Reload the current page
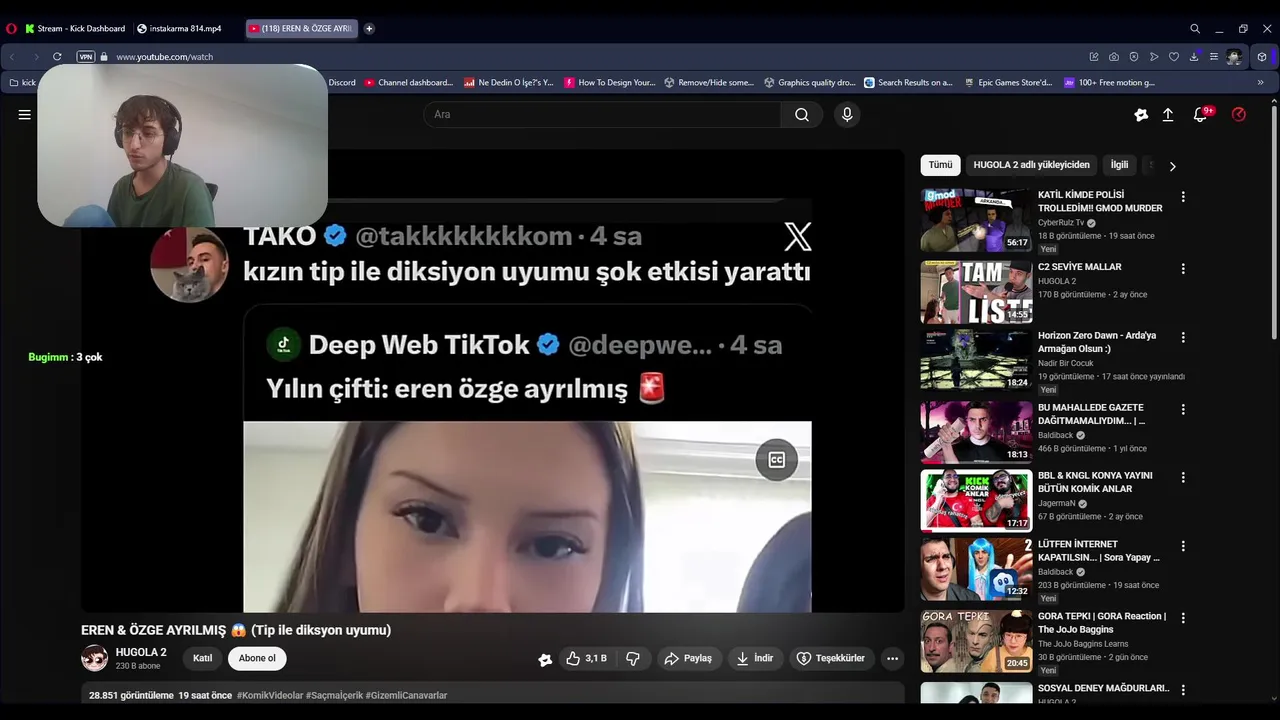1280x720 pixels. tap(57, 57)
